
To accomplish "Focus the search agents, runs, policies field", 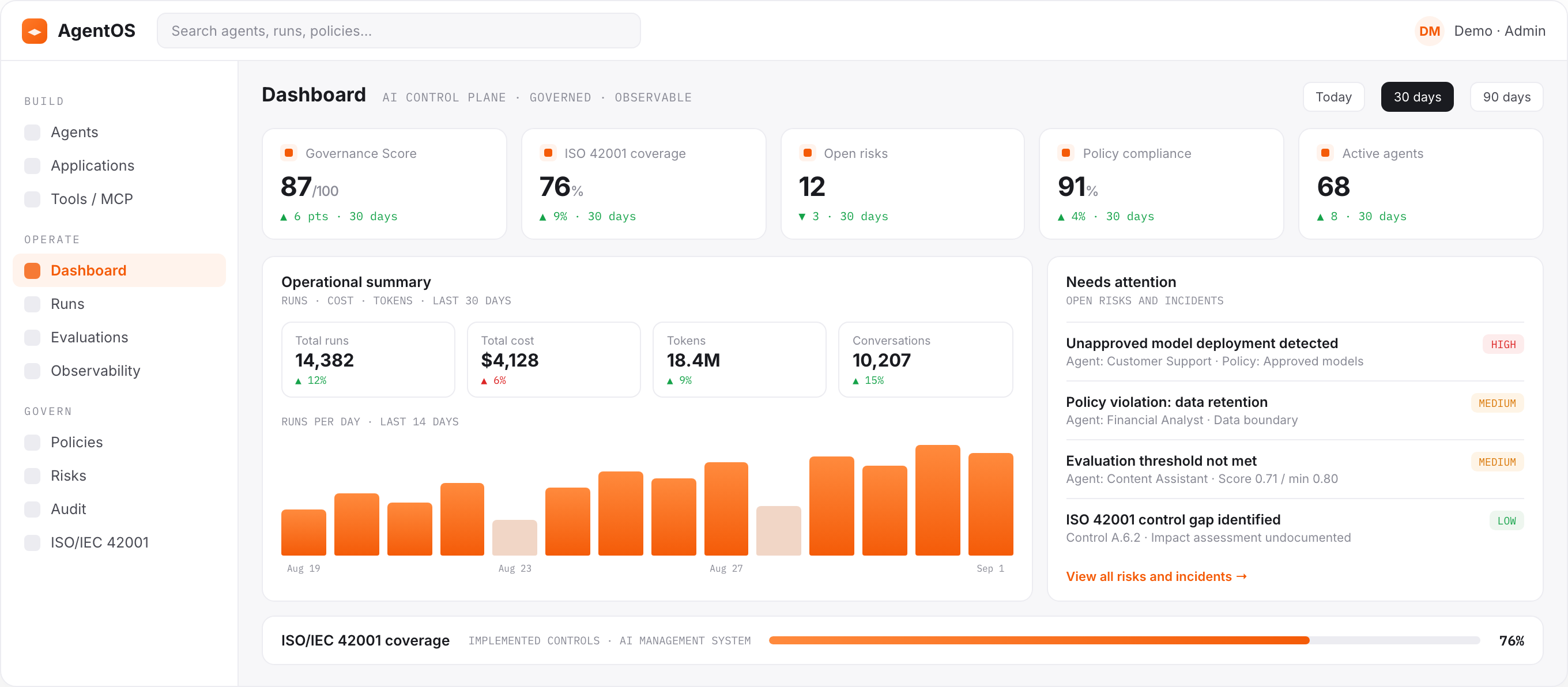I will (399, 31).
